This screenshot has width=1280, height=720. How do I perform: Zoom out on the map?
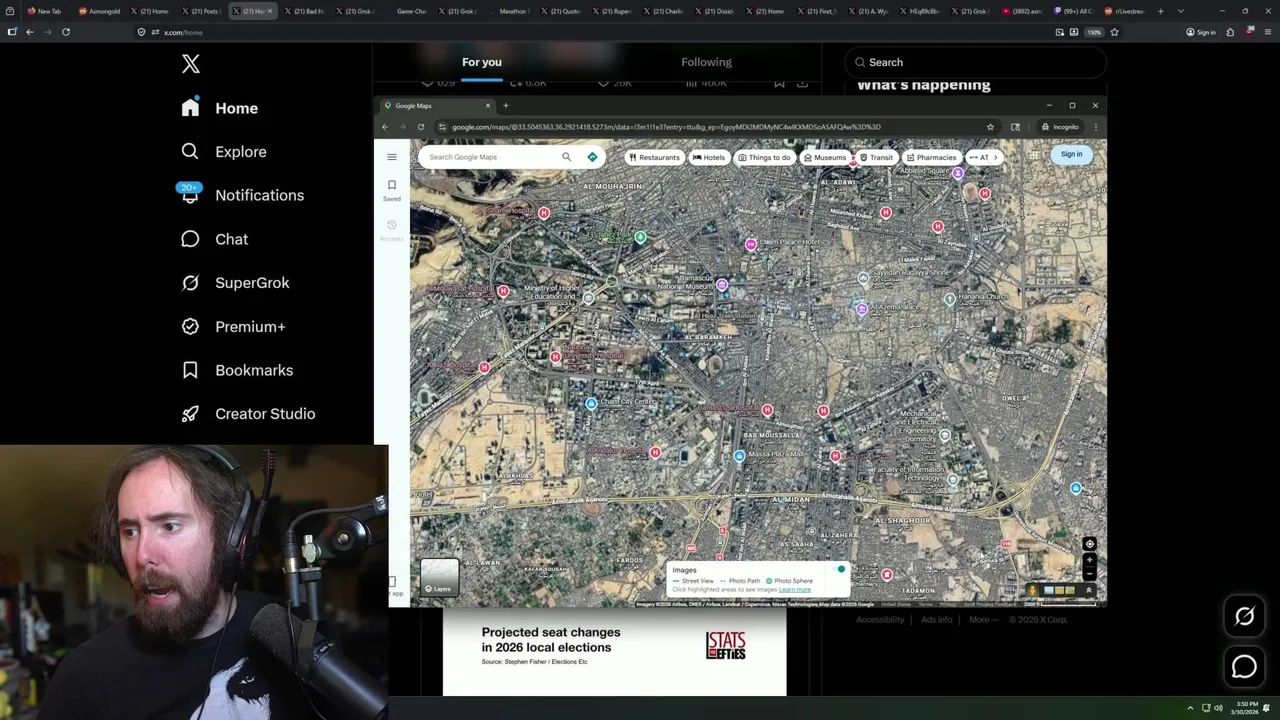pos(1090,574)
